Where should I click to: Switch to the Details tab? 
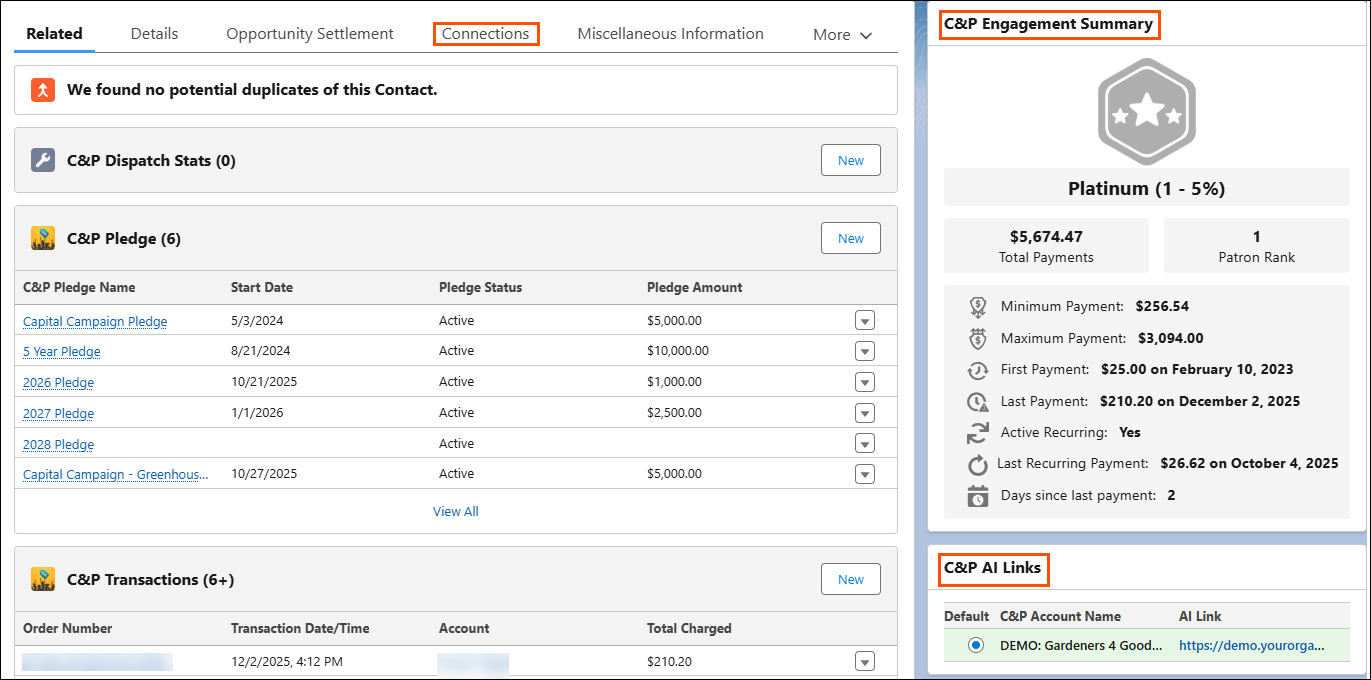click(x=154, y=33)
